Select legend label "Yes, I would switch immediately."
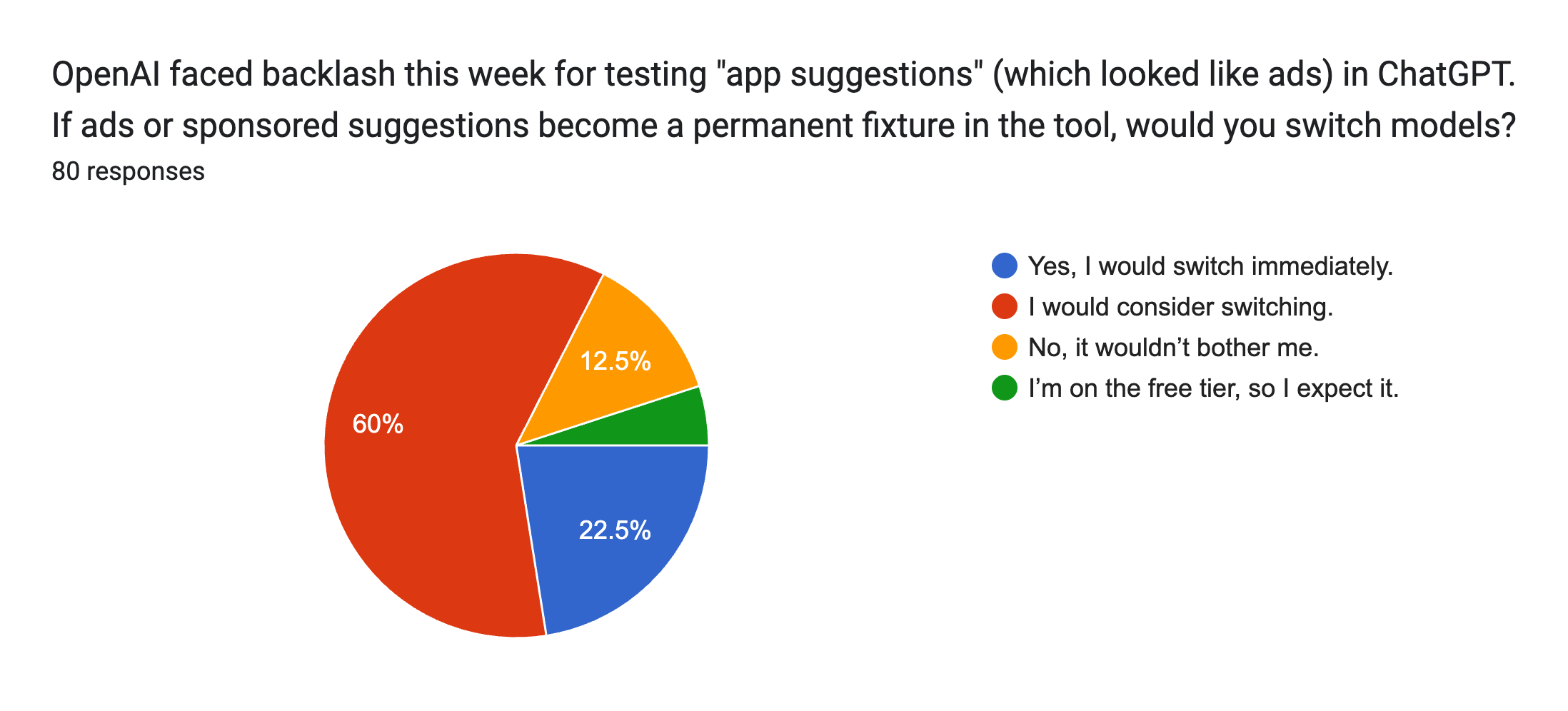Screen dimensions: 1568x711 tap(1210, 266)
